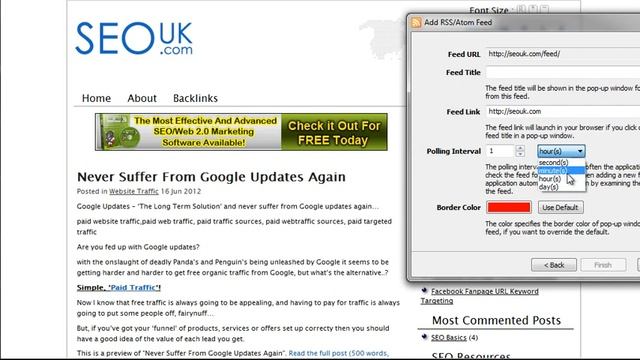Open the 'Never Suffer From Google Updates Again' post title
This screenshot has height=360, width=640.
pos(211,177)
